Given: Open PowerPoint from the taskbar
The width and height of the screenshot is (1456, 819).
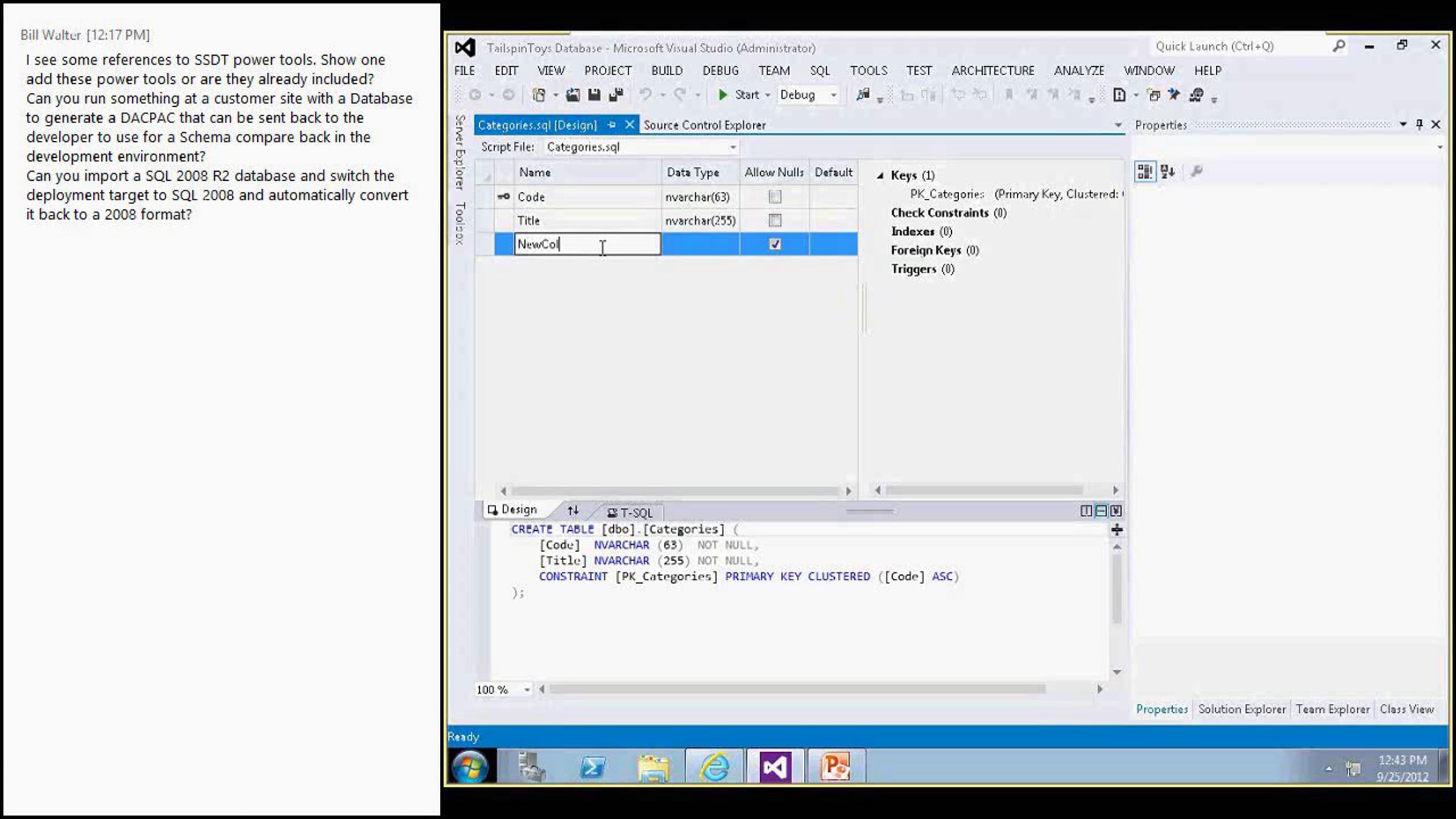Looking at the screenshot, I should [835, 767].
